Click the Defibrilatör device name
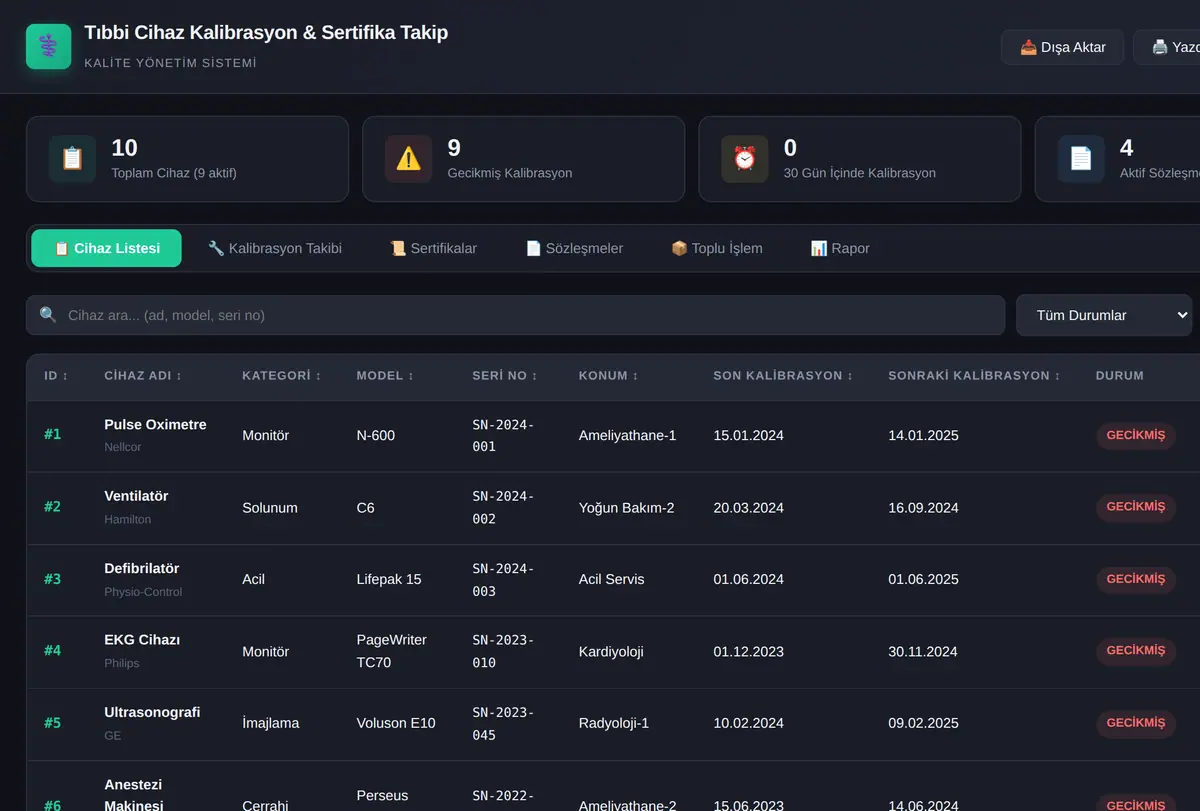The width and height of the screenshot is (1200, 811). click(x=142, y=569)
